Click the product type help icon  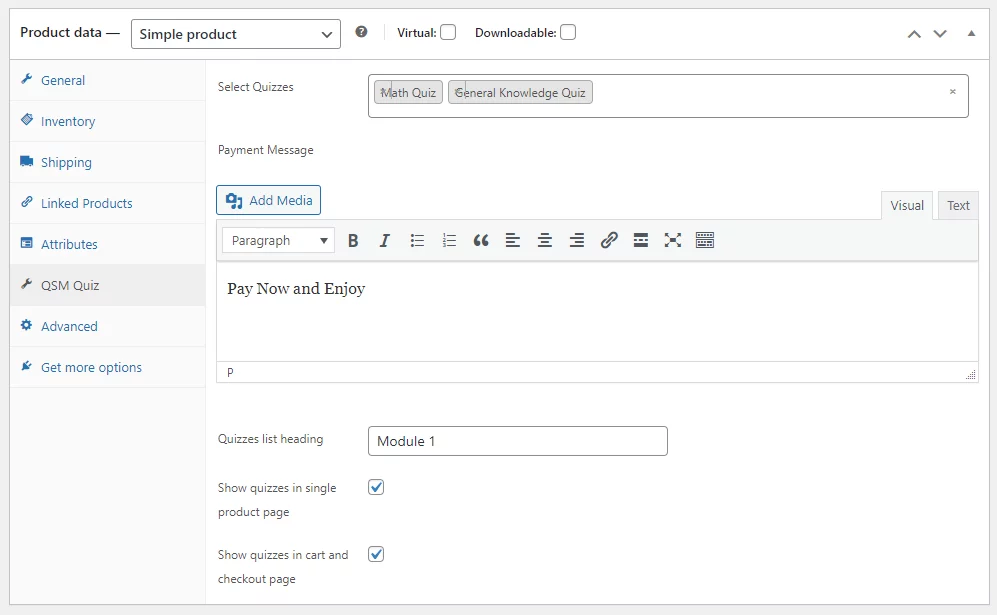point(361,32)
